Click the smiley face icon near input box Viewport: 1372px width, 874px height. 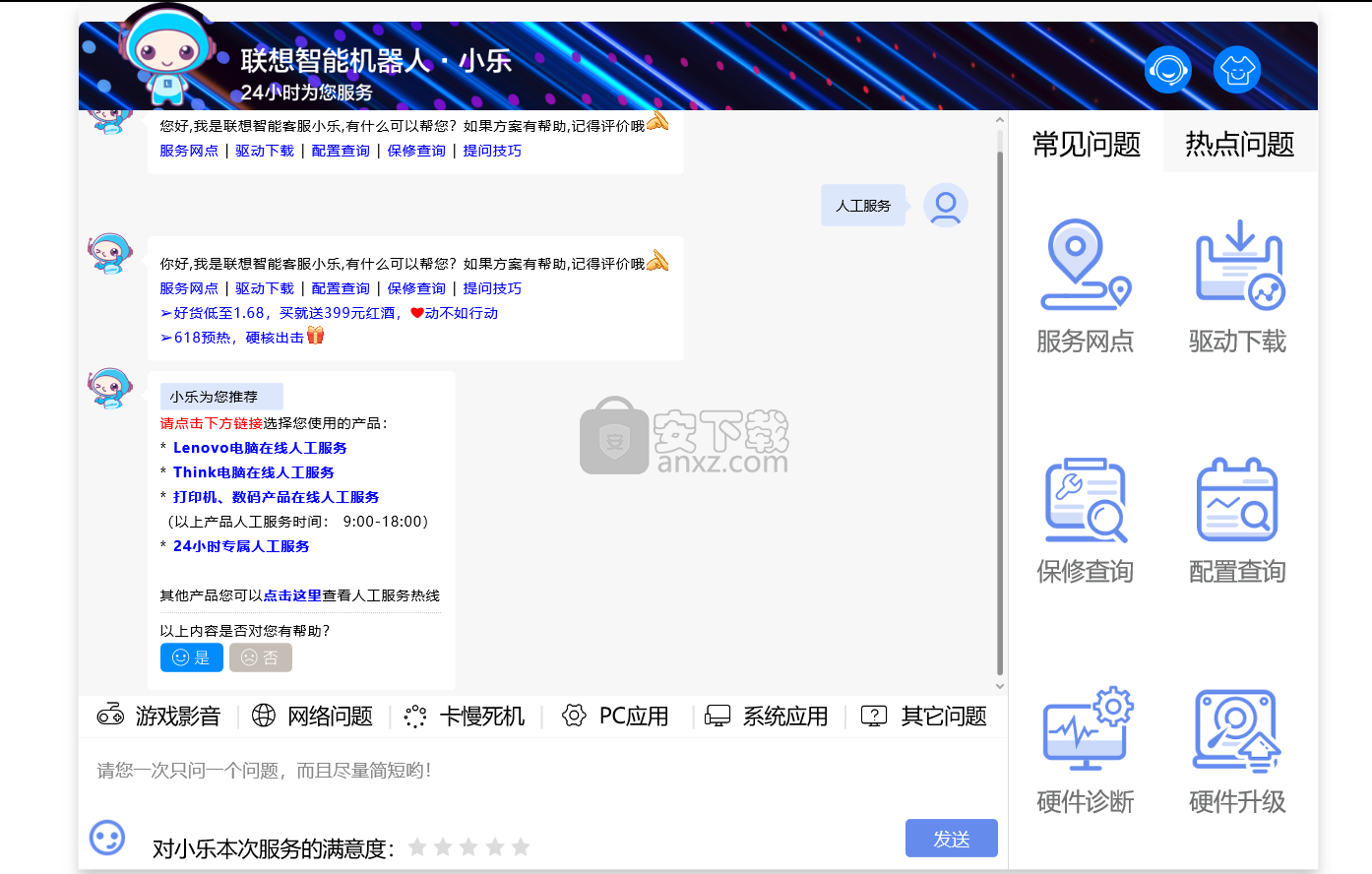point(107,838)
